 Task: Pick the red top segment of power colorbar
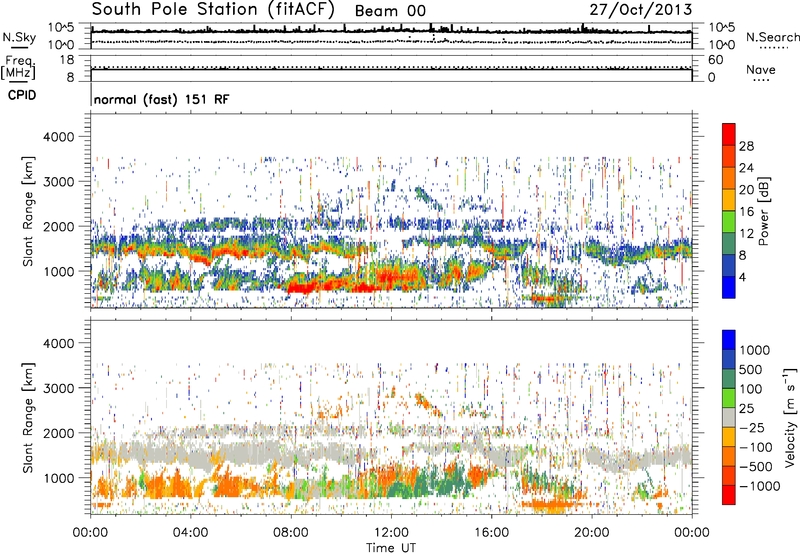coord(729,135)
